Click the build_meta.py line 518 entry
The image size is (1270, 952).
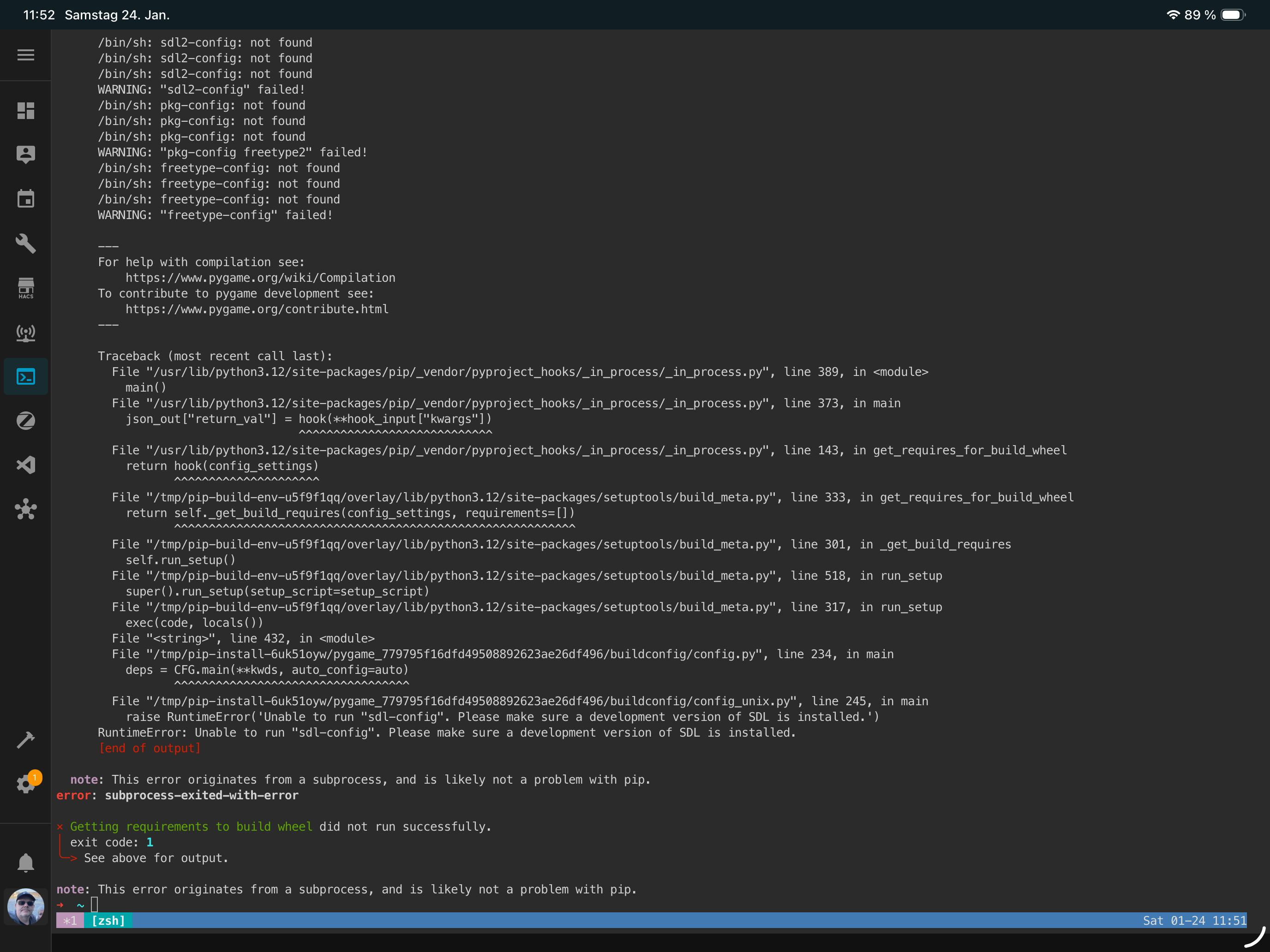527,576
